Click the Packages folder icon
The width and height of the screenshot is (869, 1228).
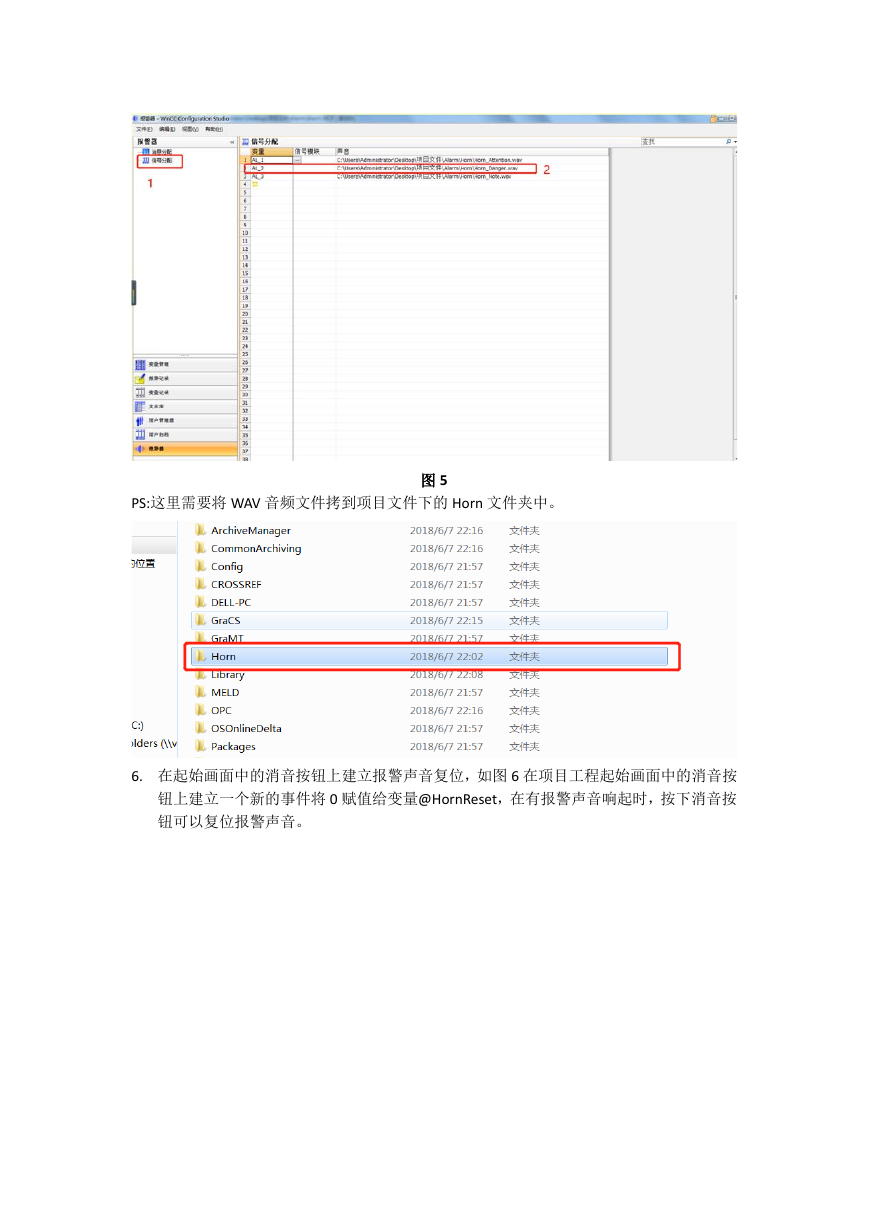point(200,746)
